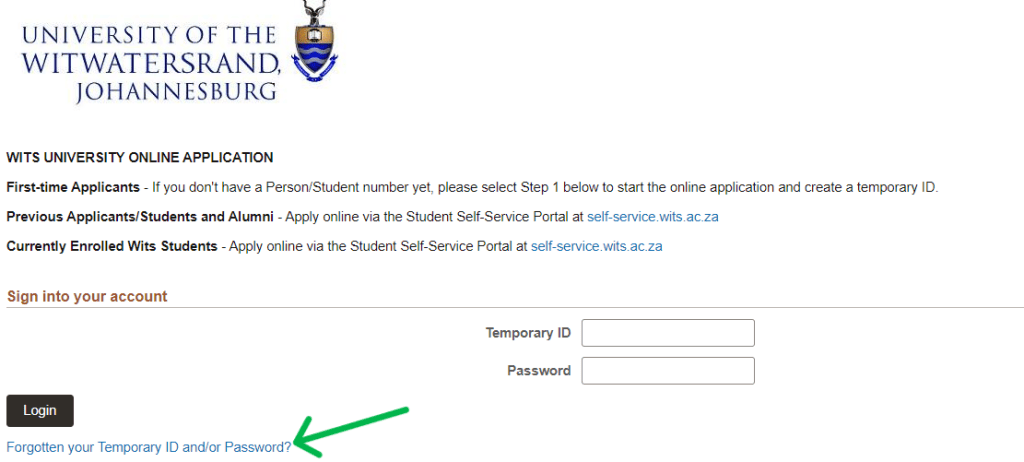Click the Login button
The image size is (1024, 462).
(40, 410)
